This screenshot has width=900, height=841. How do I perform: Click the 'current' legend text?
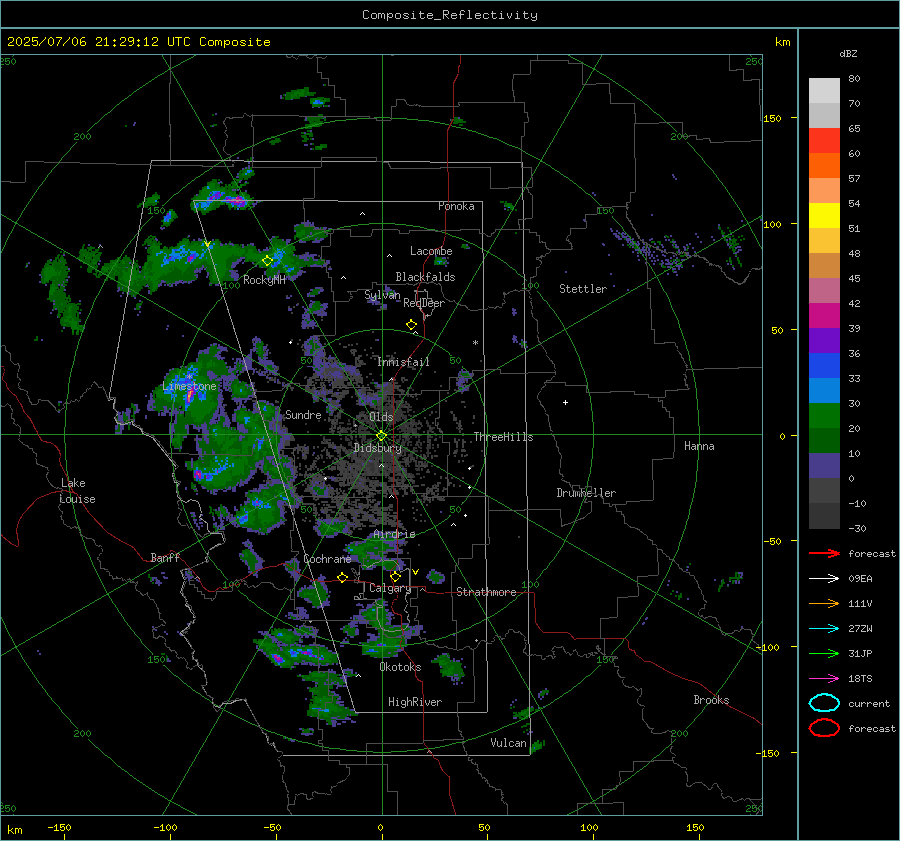(x=869, y=703)
